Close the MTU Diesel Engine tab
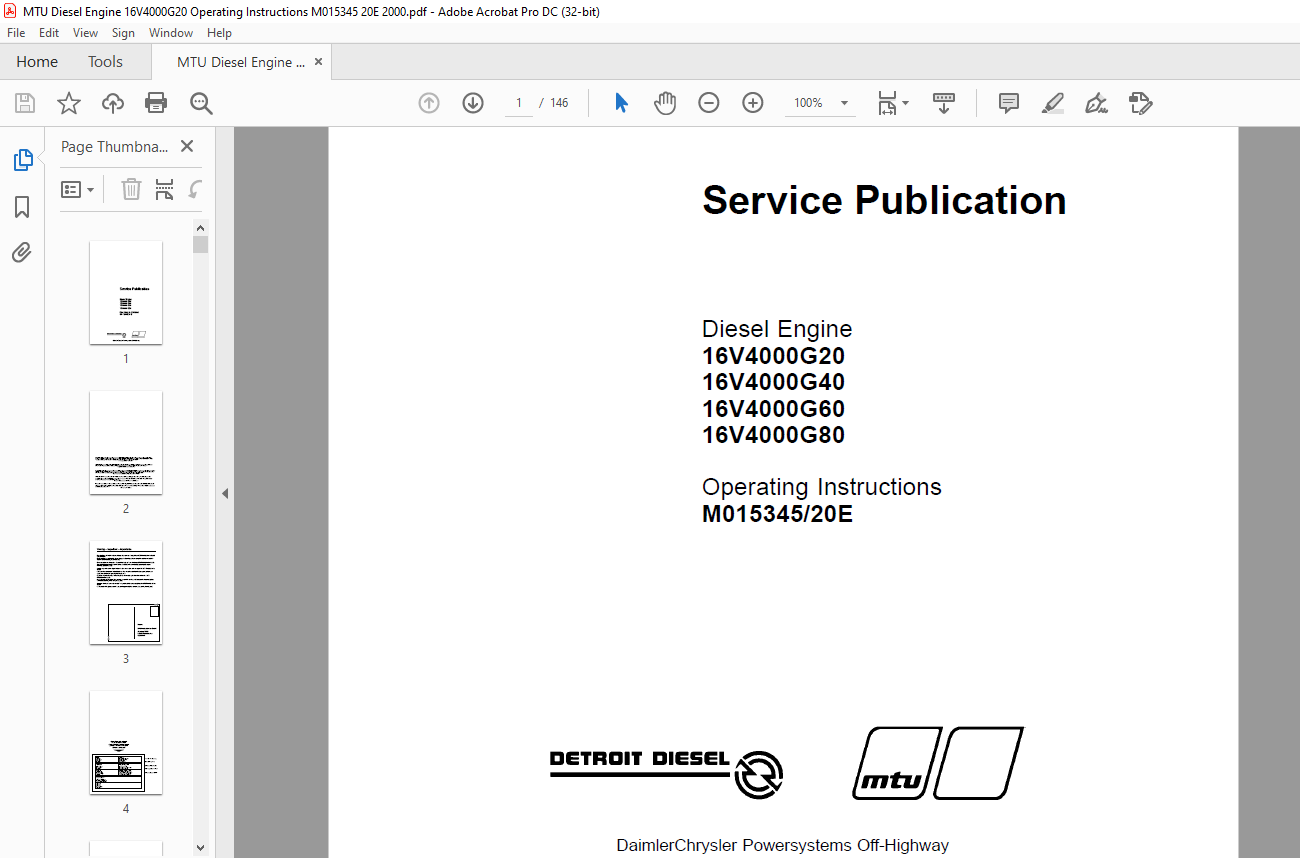Image resolution: width=1300 pixels, height=858 pixels. click(x=319, y=62)
